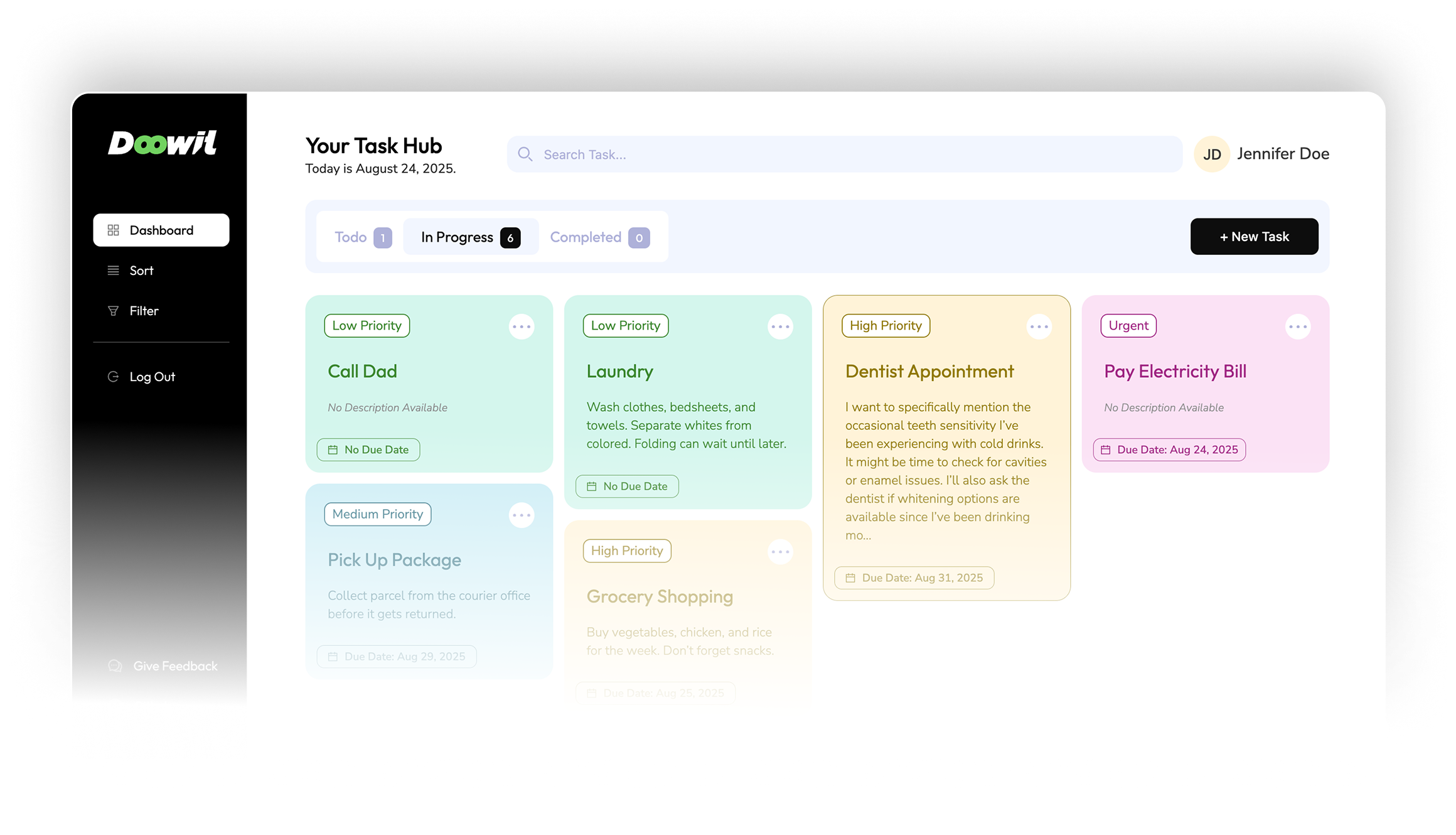Open options menu on Call Dad card

click(x=522, y=326)
